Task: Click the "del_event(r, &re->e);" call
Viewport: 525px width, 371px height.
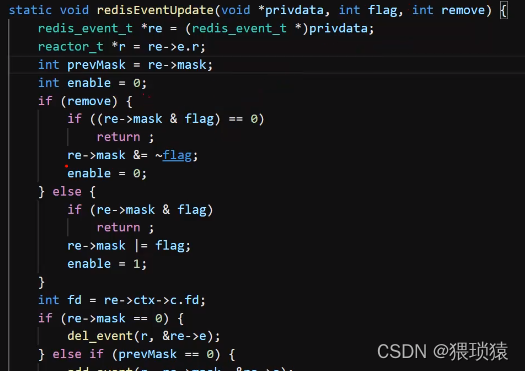Action: coord(144,336)
